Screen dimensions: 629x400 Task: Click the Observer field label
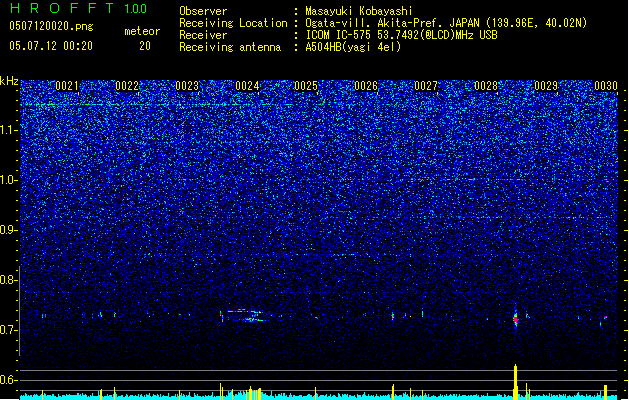[x=203, y=11]
